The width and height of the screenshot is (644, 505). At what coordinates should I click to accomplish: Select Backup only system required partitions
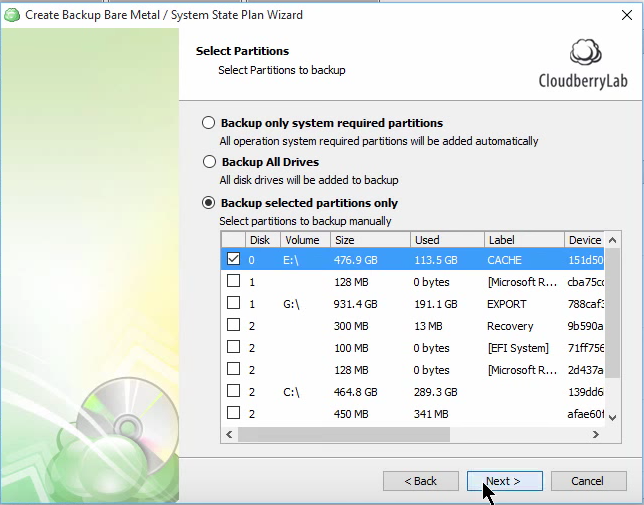click(208, 123)
